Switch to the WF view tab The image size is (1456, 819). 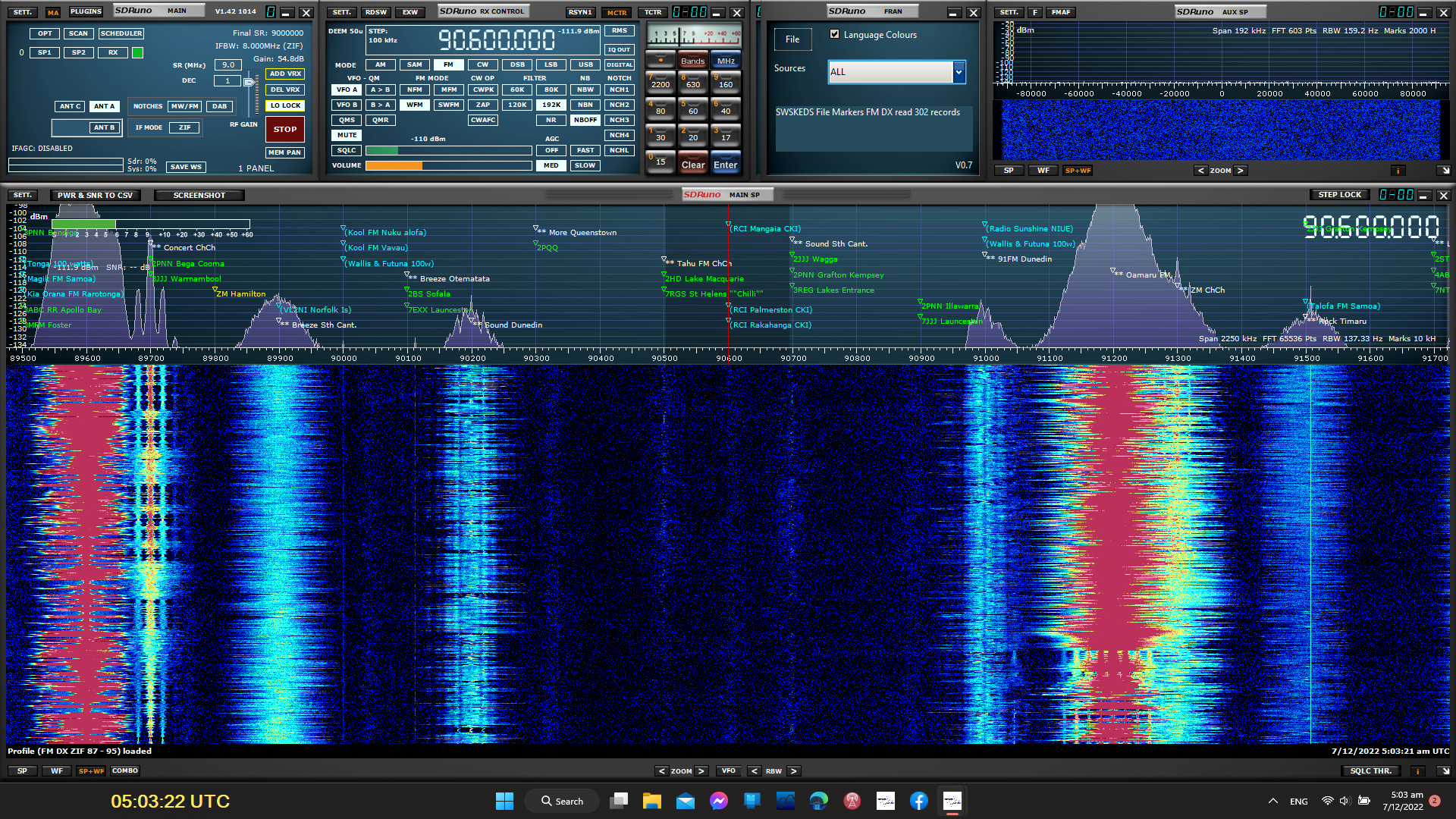click(x=57, y=771)
